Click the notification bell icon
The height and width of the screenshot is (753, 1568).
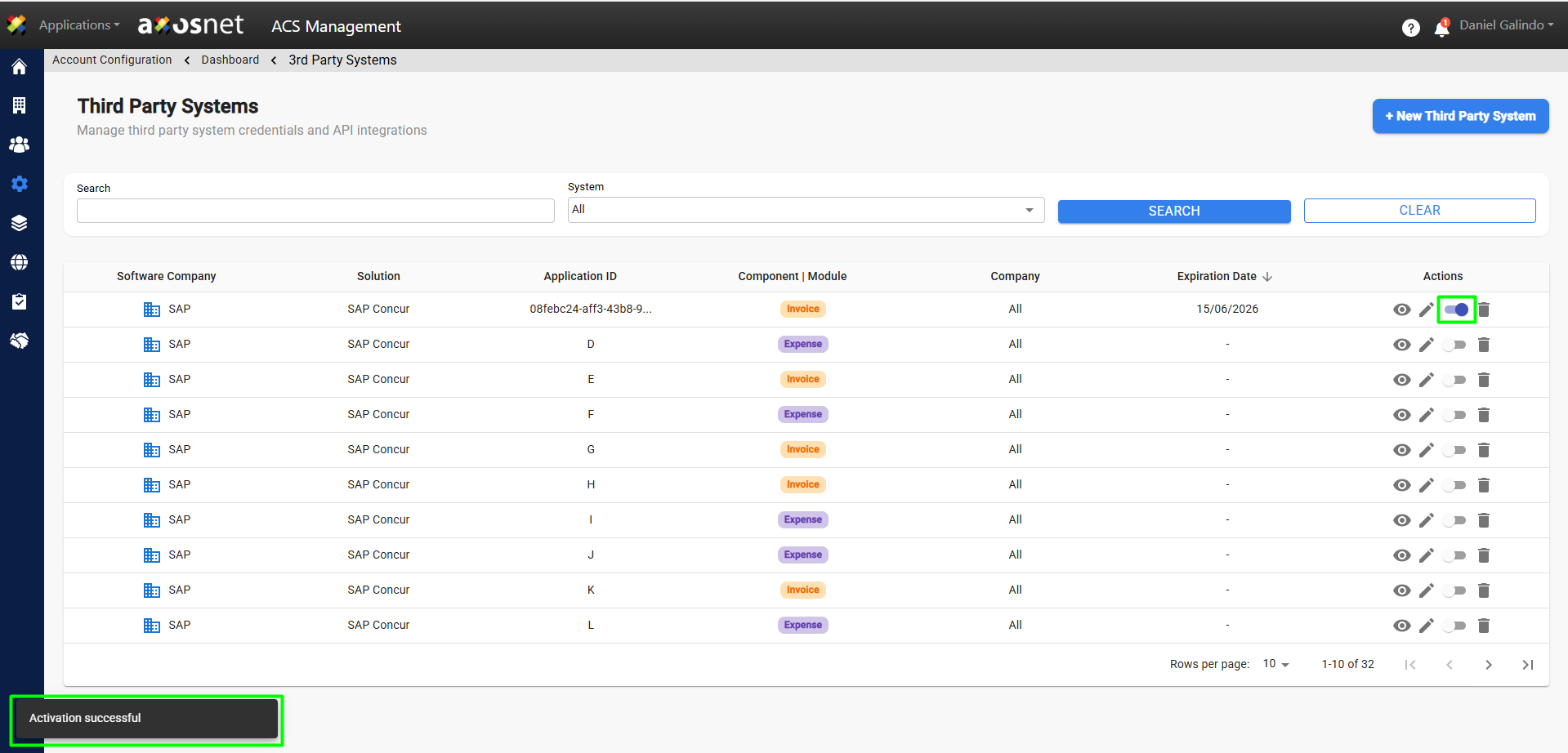1441,28
